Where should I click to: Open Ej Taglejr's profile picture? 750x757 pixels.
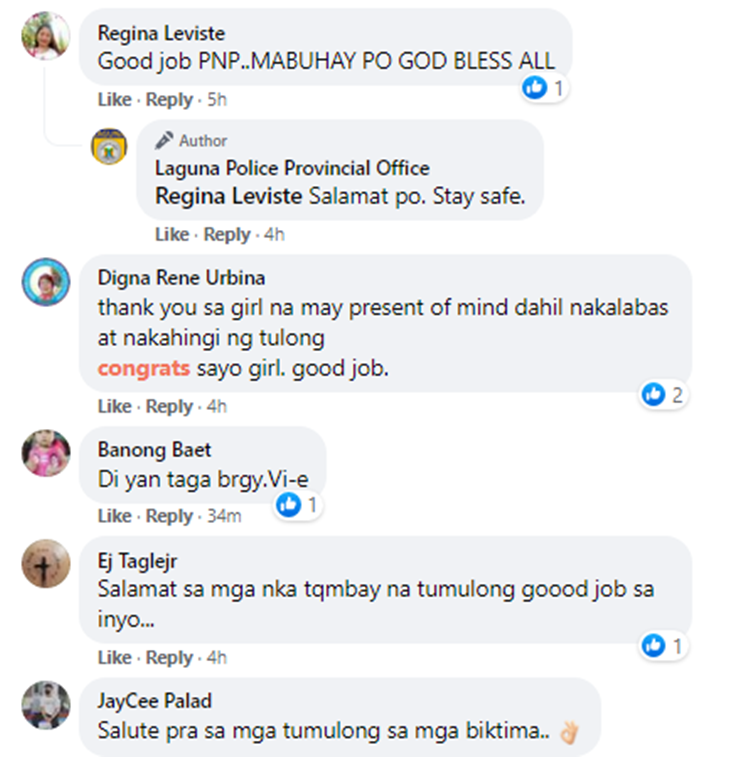[46, 563]
